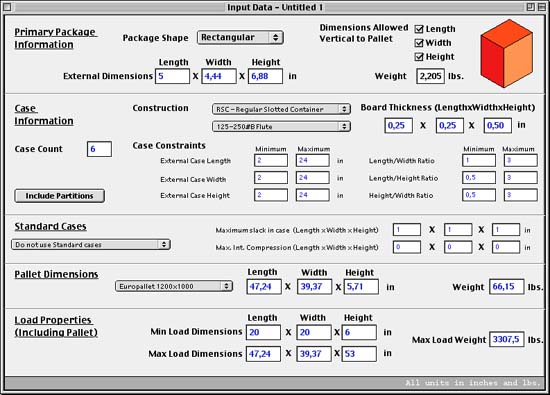Open the RSC Regular Slotted Container dropdown
Screen dimensions: 550x395
281,109
